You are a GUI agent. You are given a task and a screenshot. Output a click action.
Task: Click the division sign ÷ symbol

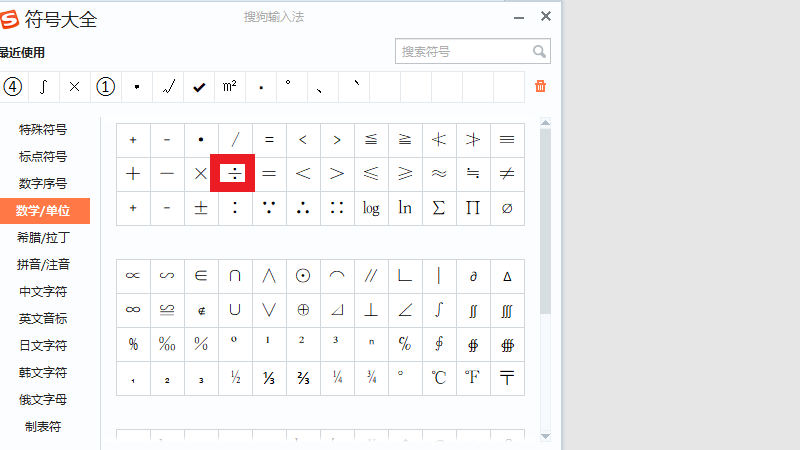click(235, 174)
